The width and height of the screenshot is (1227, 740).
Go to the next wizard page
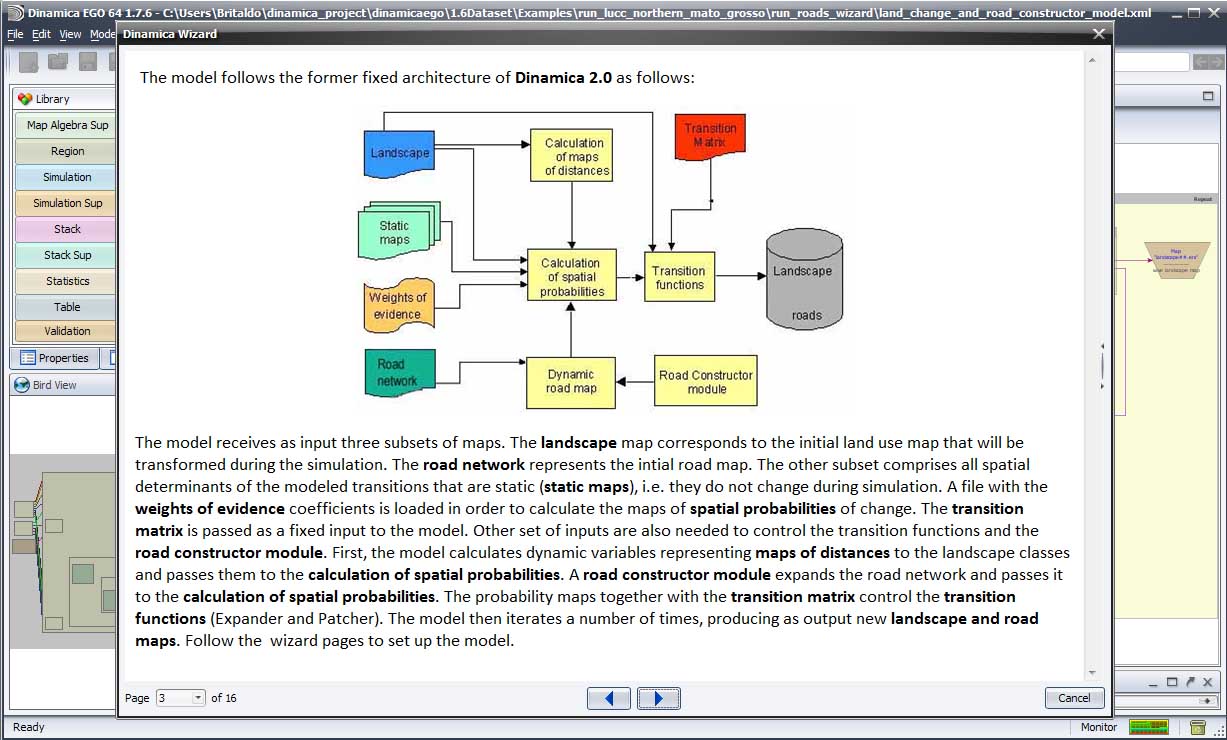[658, 698]
